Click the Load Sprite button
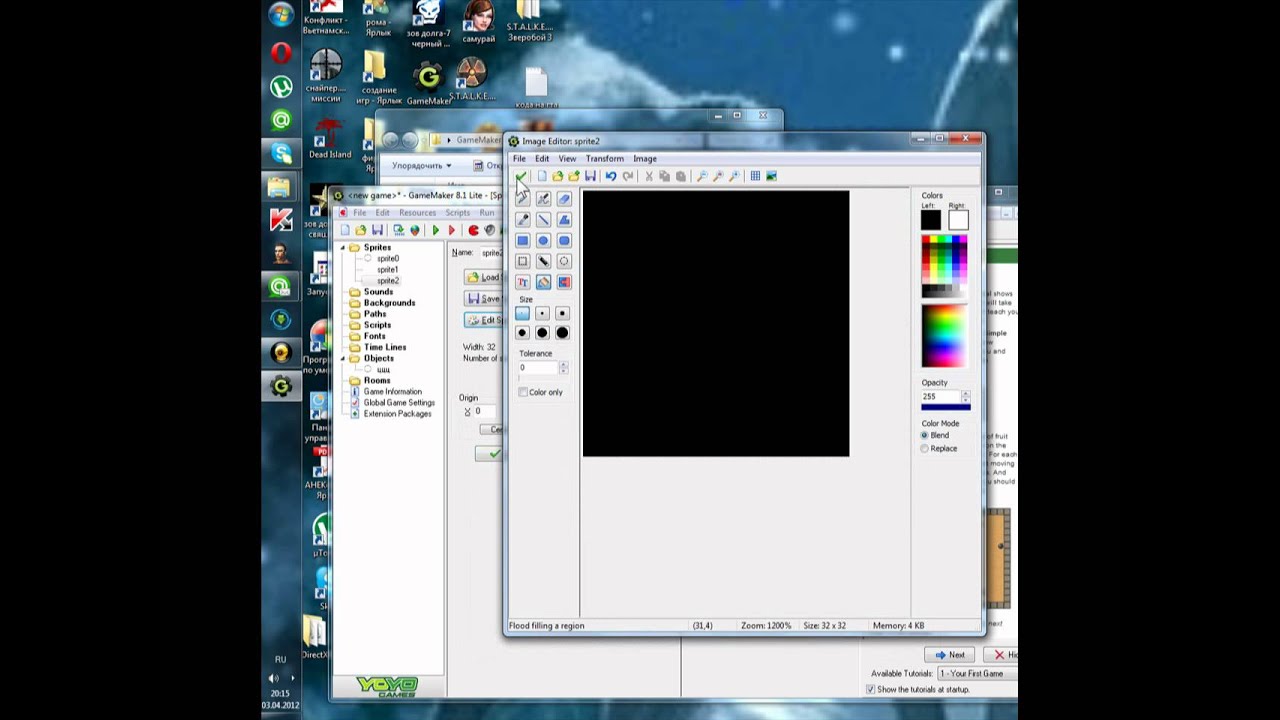1280x720 pixels. tap(485, 277)
